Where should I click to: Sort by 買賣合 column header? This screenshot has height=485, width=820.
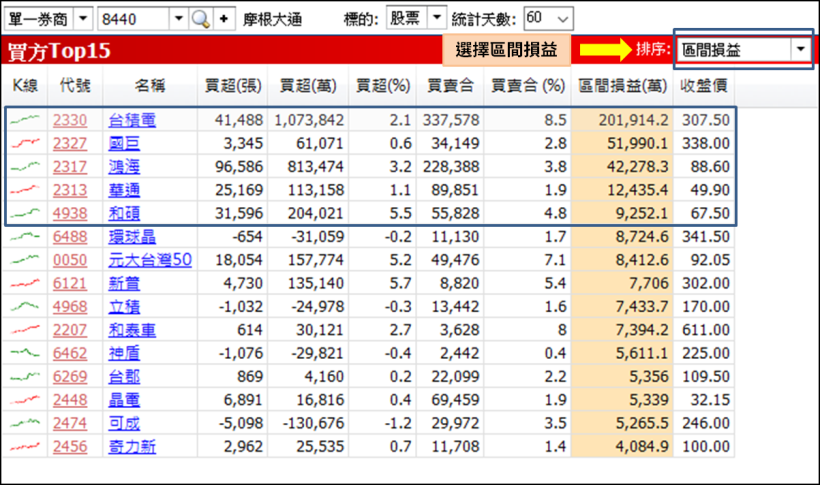(x=450, y=86)
